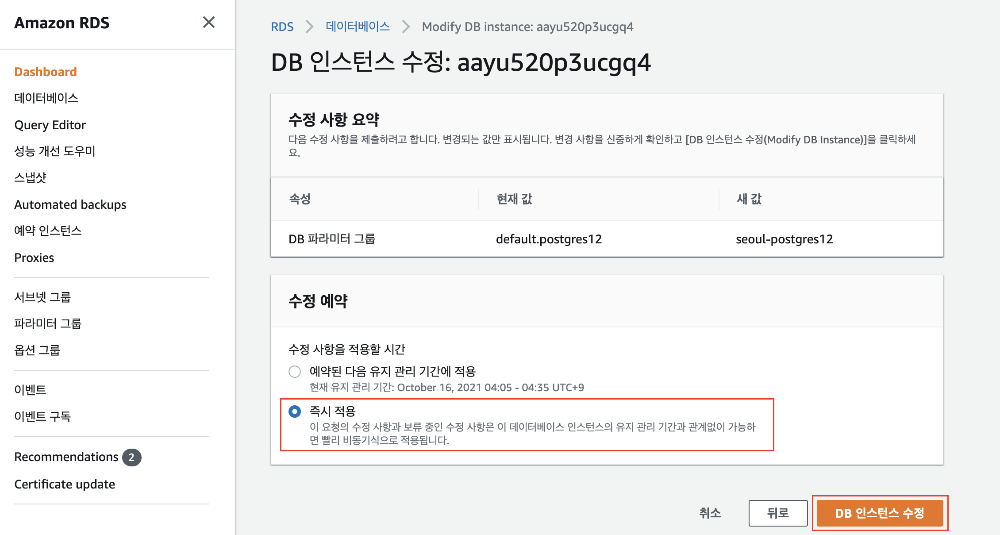Click the seoul-postgres12 new value cell
Screen dimensions: 1000x535
click(784, 239)
